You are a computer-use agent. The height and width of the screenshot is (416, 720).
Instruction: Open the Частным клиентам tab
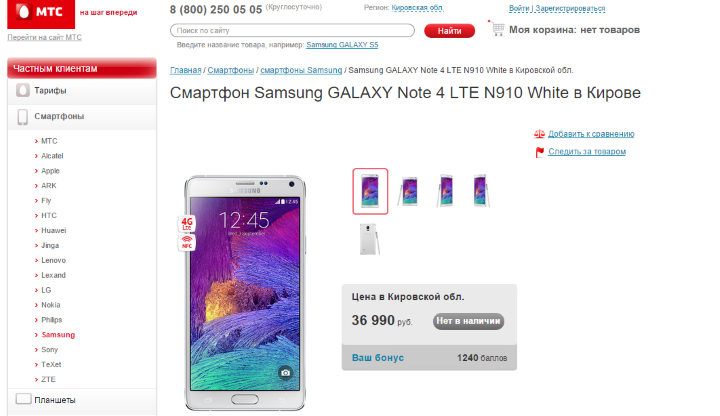[x=82, y=68]
